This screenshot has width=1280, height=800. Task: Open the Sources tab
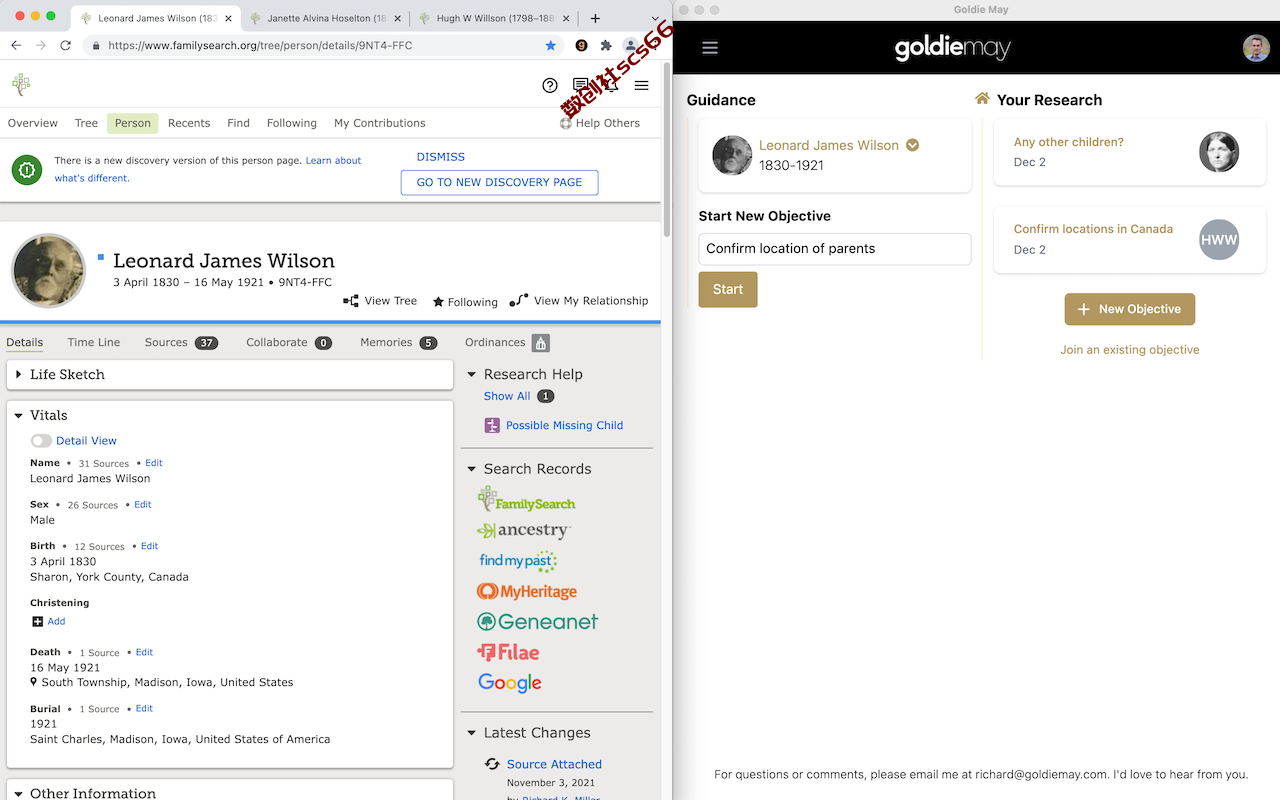point(181,342)
